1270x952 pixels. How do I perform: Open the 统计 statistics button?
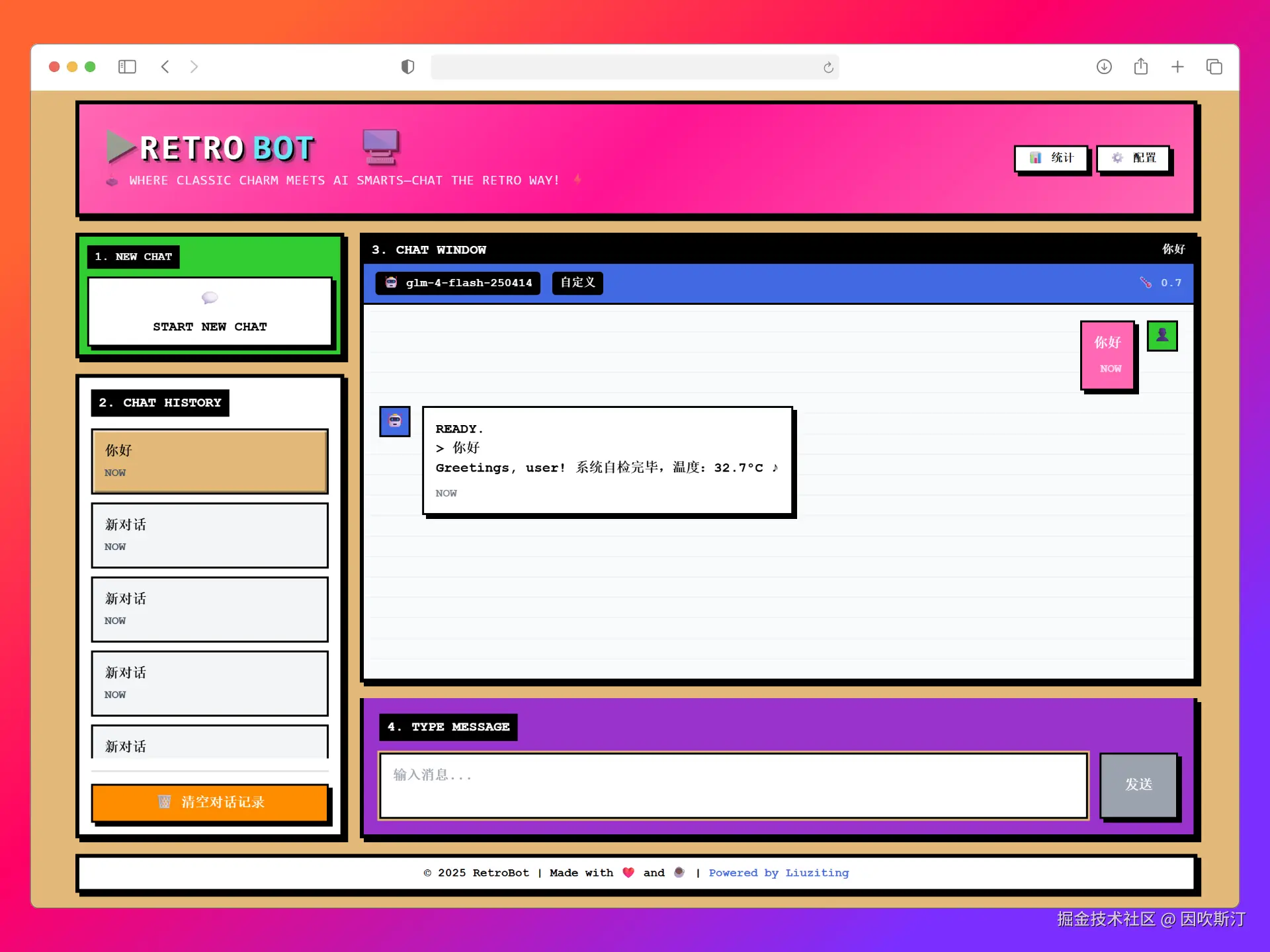pos(1052,158)
